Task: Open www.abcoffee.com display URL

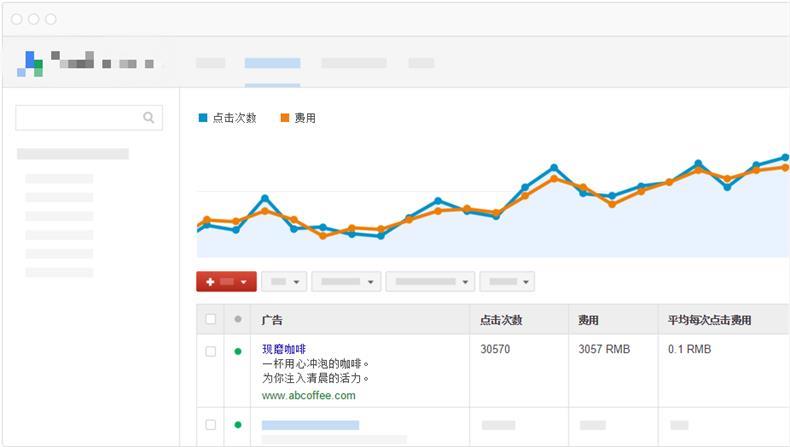Action: (x=308, y=396)
